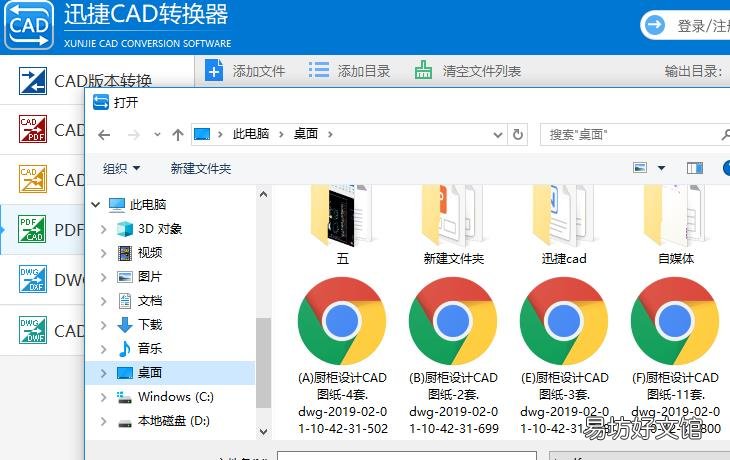Screen dimensions: 730x460
Task: Open the recent locations dropdown arrow
Action: [157, 135]
